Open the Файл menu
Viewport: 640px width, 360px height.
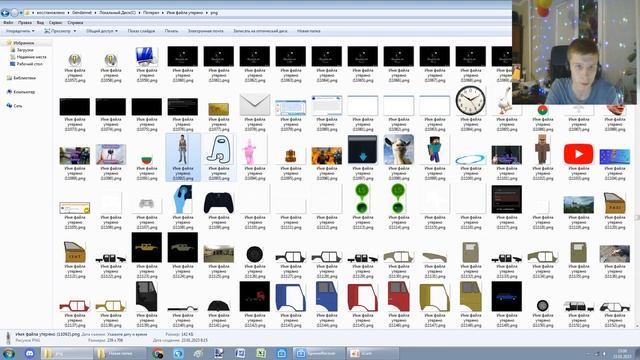click(x=8, y=23)
